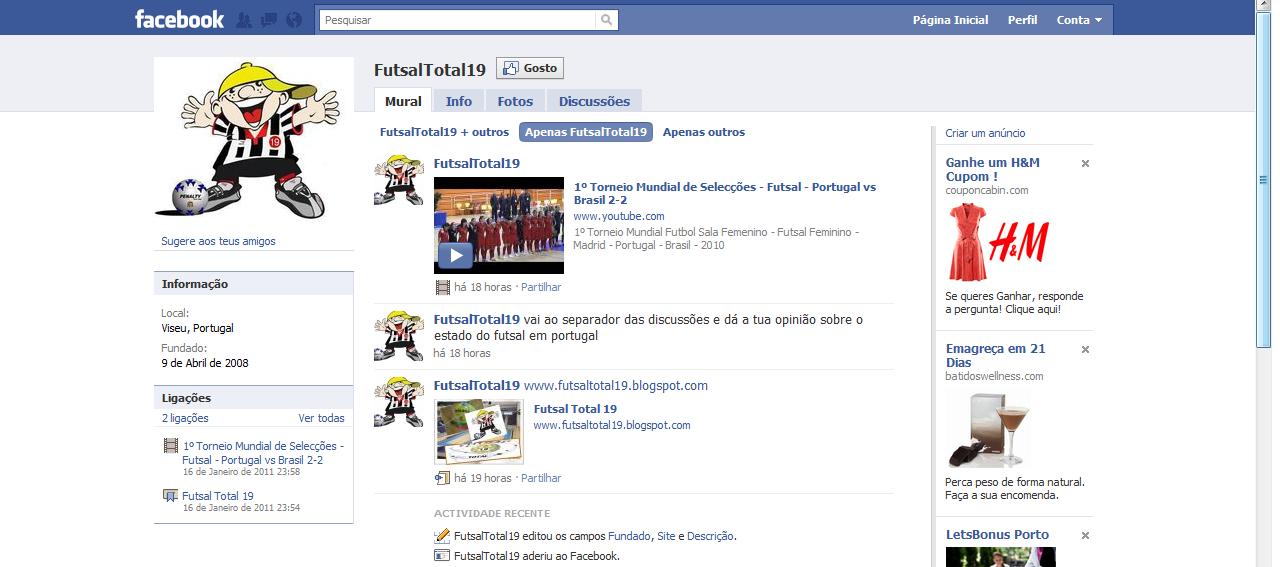Open the messages icon in header
This screenshot has width=1280, height=567.
point(268,20)
